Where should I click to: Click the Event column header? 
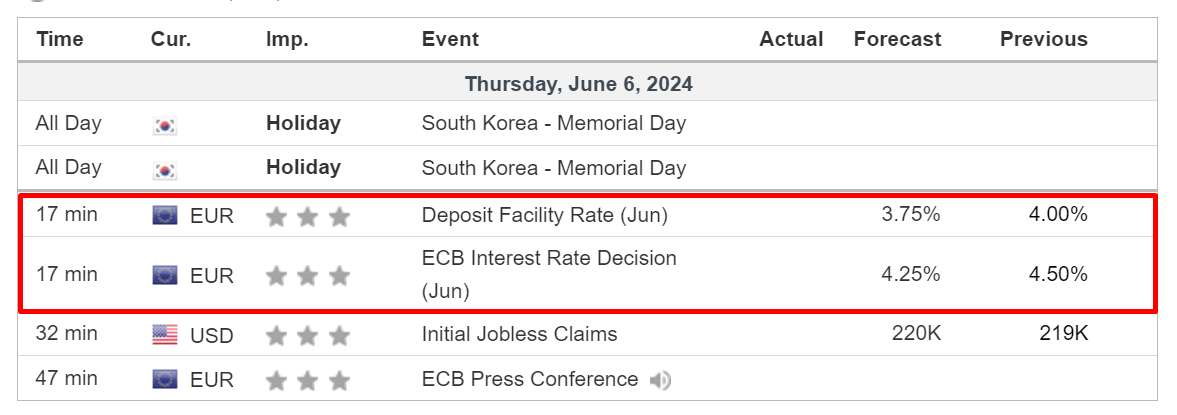[450, 39]
